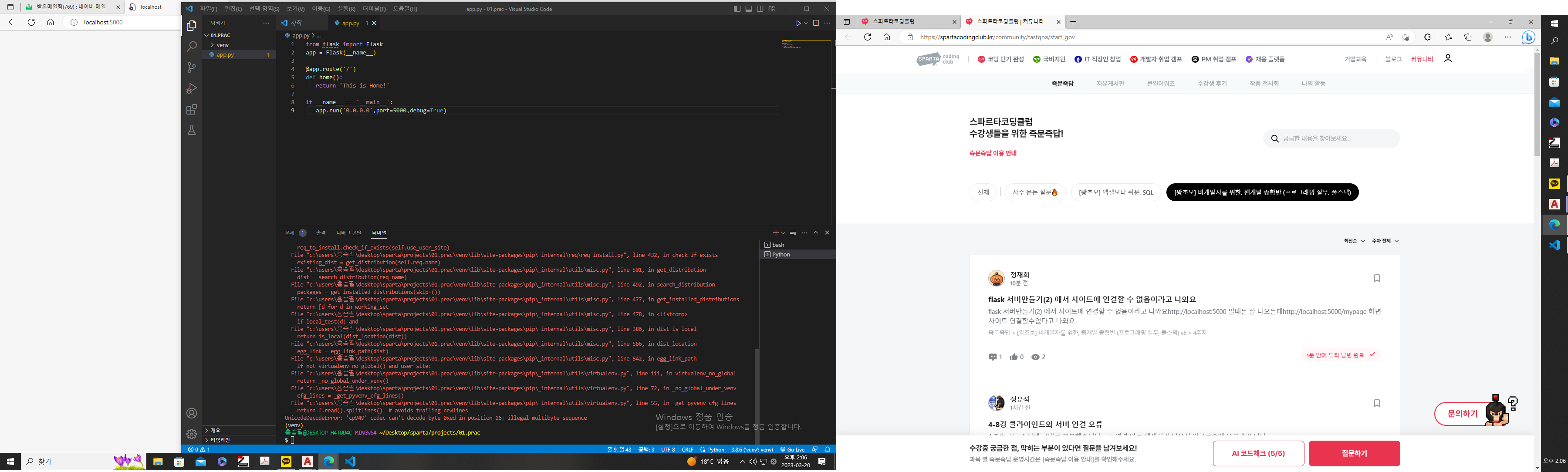Reload the localhost:5000 browser page

point(31,22)
